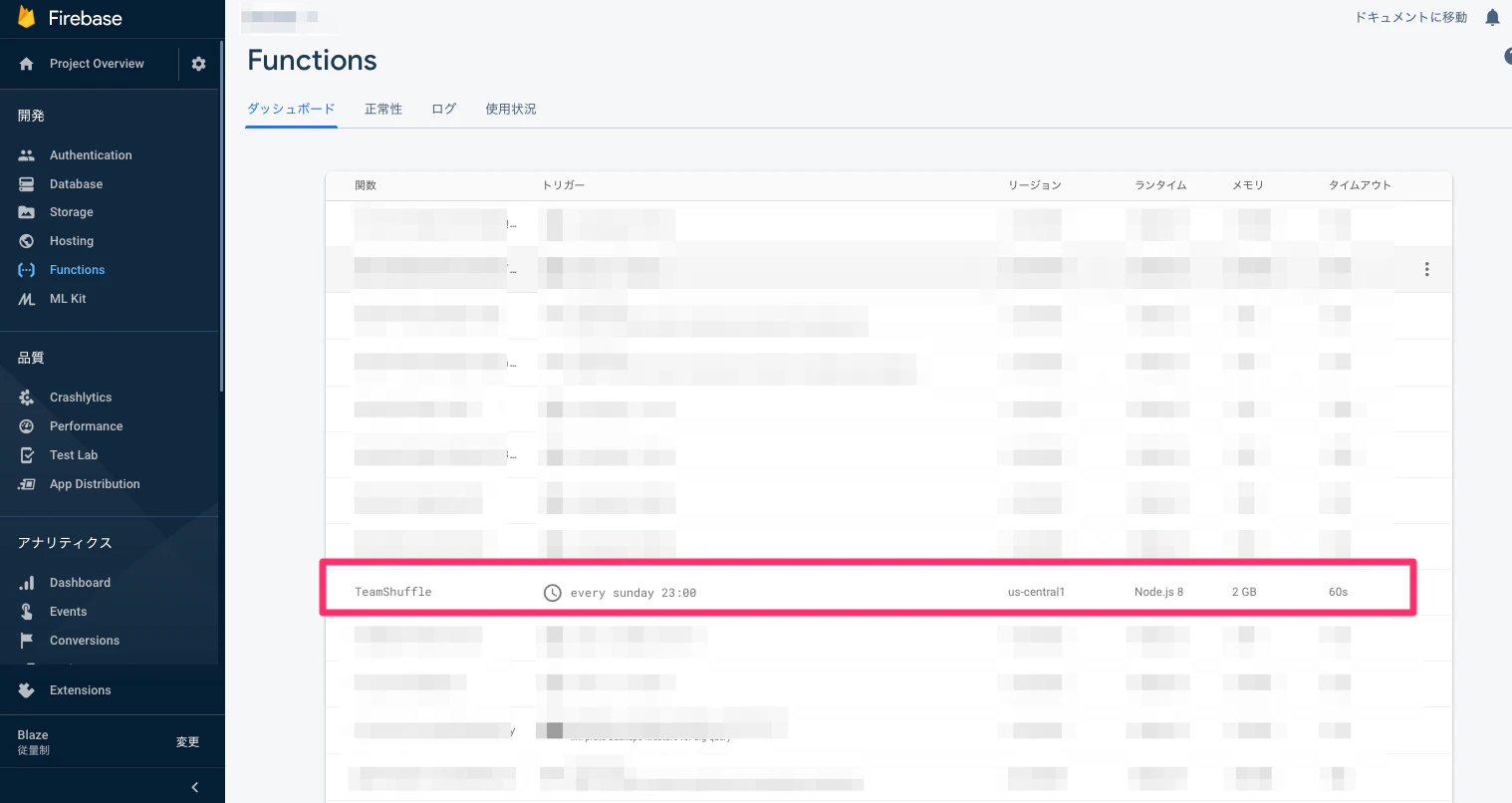Open Hosting section in sidebar
The width and height of the screenshot is (1512, 803).
click(x=72, y=241)
